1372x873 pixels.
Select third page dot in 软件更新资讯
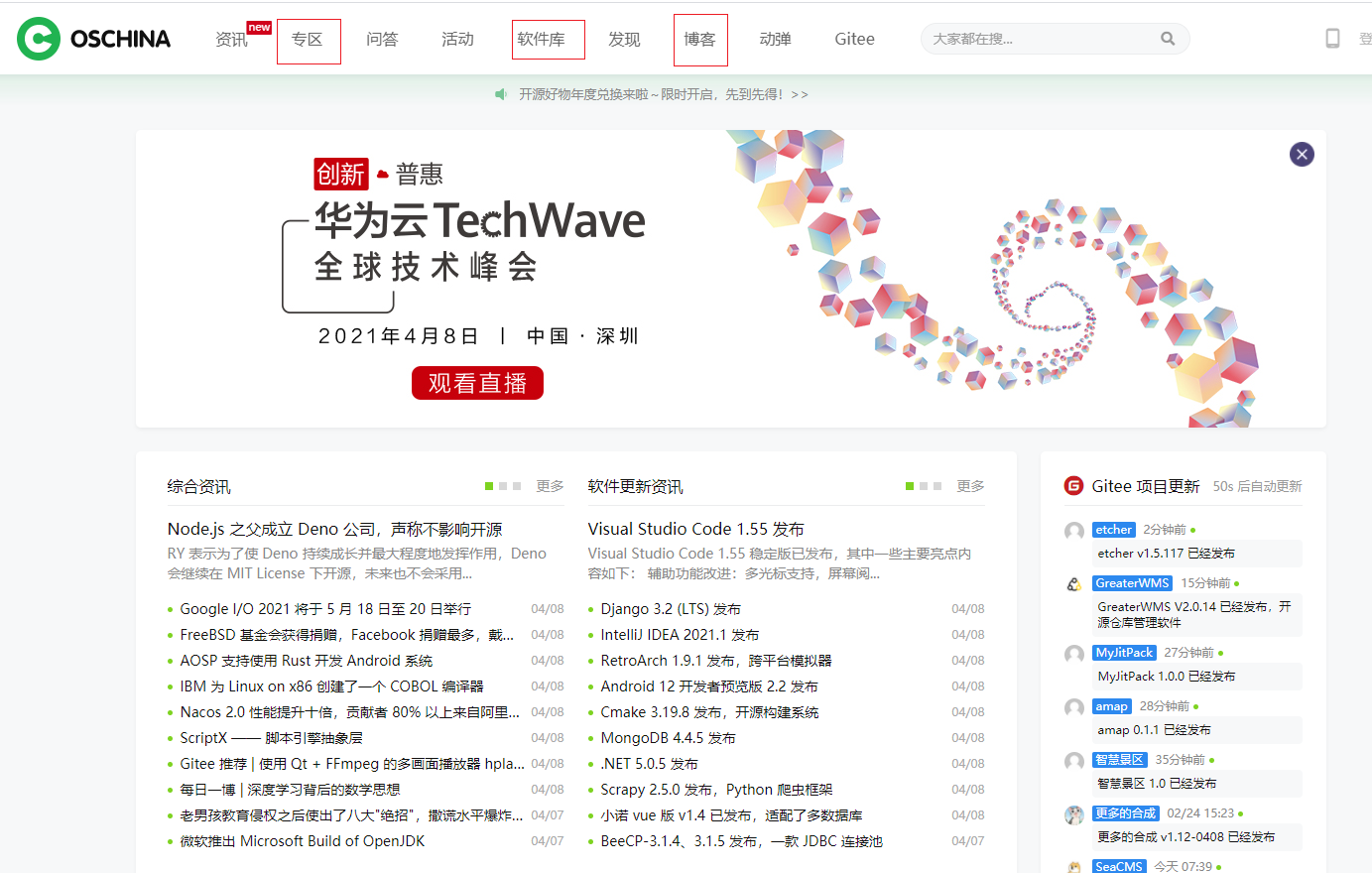click(937, 486)
